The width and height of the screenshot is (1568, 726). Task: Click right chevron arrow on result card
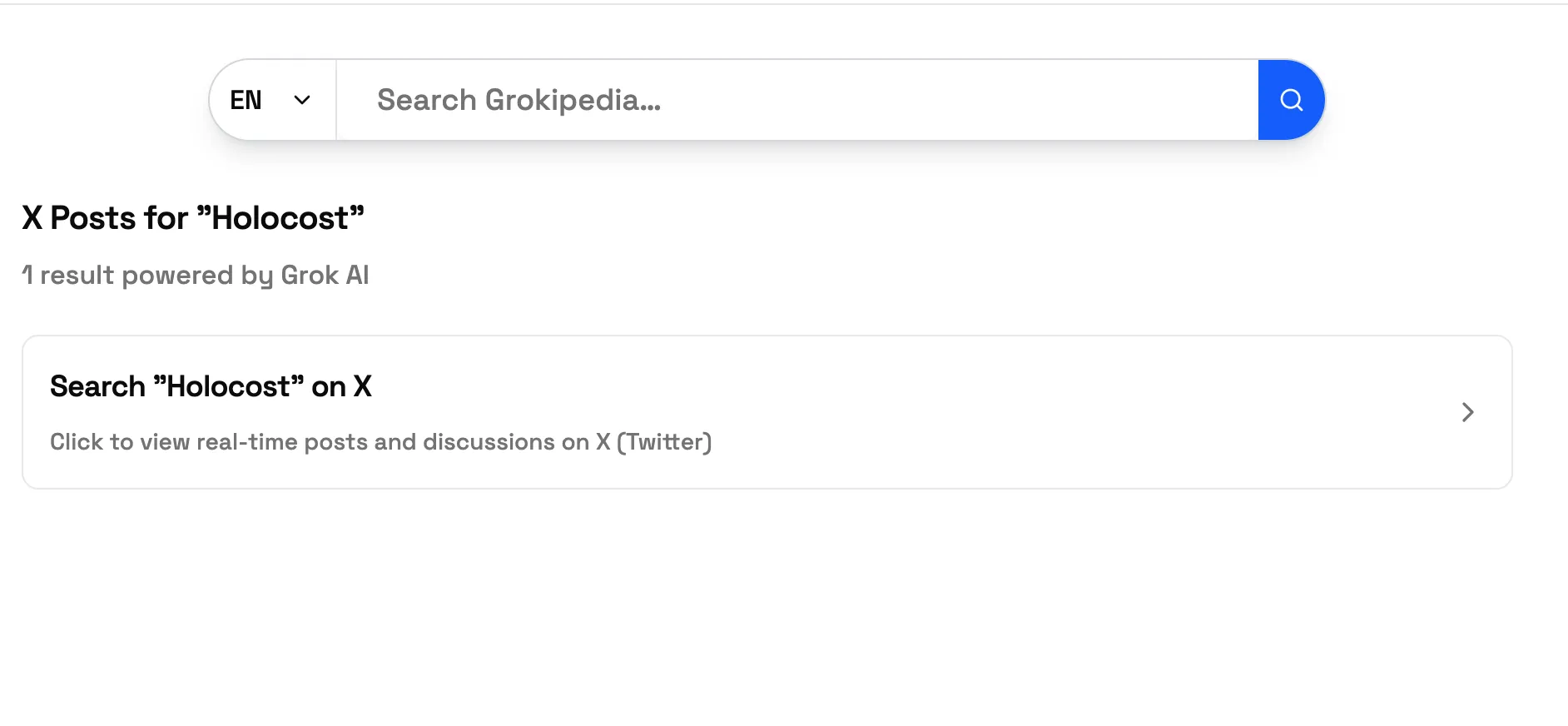[x=1467, y=412]
